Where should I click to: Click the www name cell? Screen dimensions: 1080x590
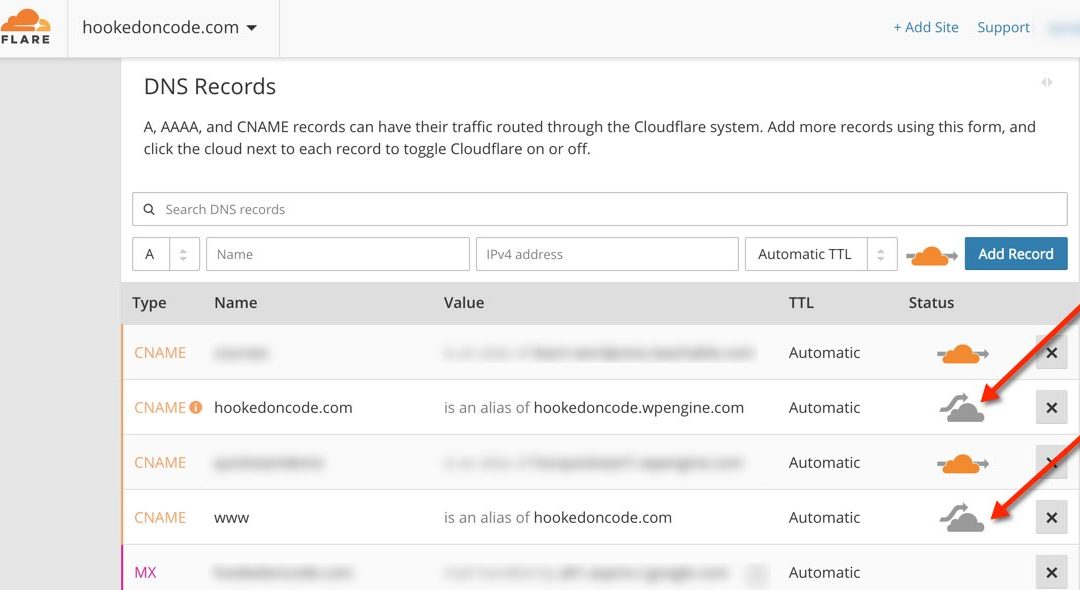coord(231,518)
